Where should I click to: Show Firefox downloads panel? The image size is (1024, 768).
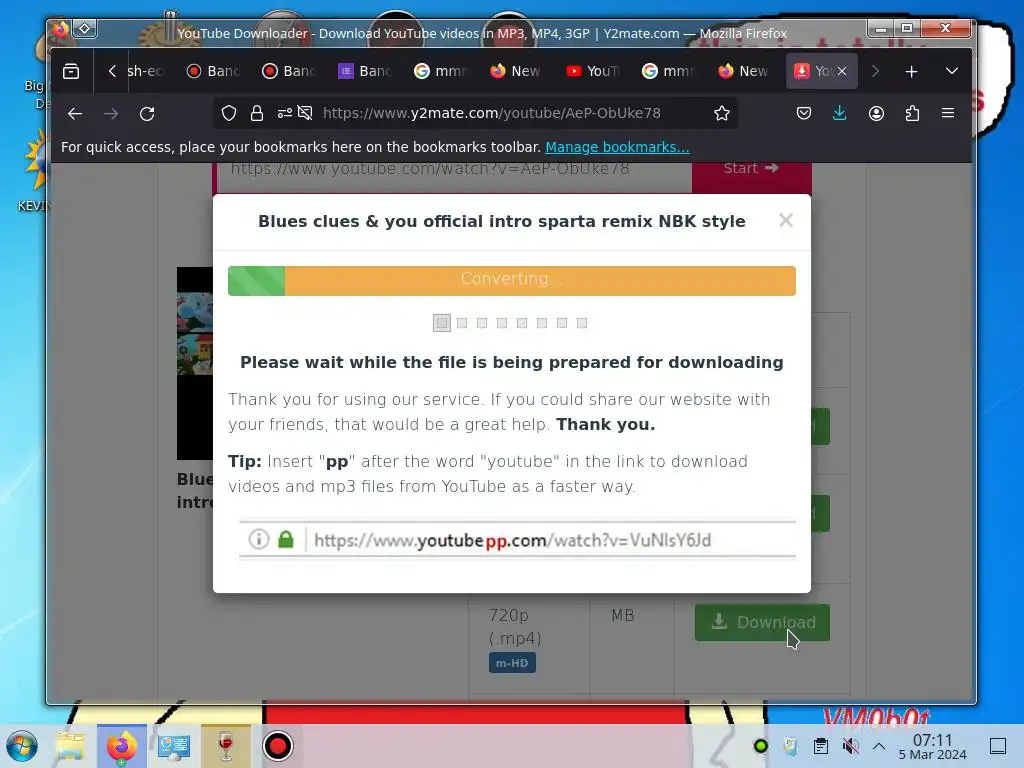point(839,114)
